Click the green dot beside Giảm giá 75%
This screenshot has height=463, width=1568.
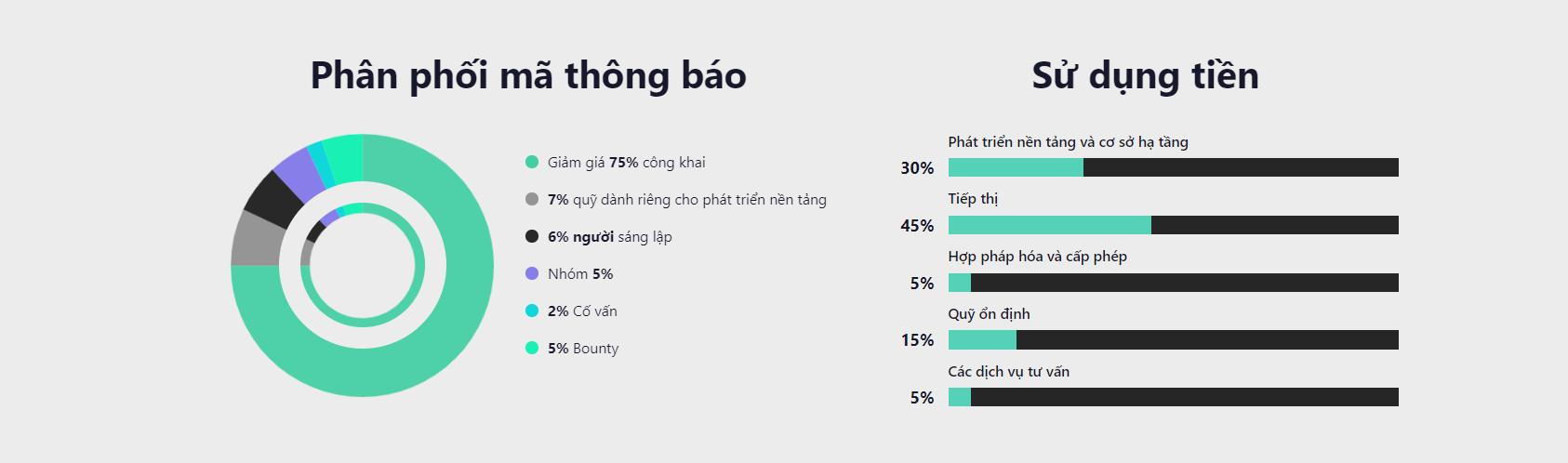(x=532, y=162)
